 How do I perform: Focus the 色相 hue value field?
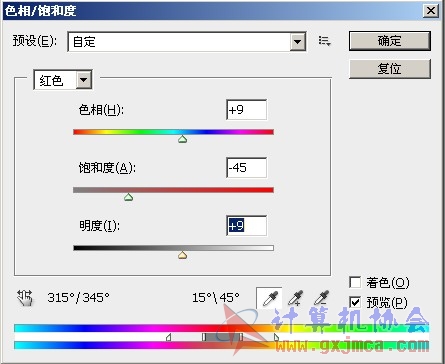coord(246,110)
